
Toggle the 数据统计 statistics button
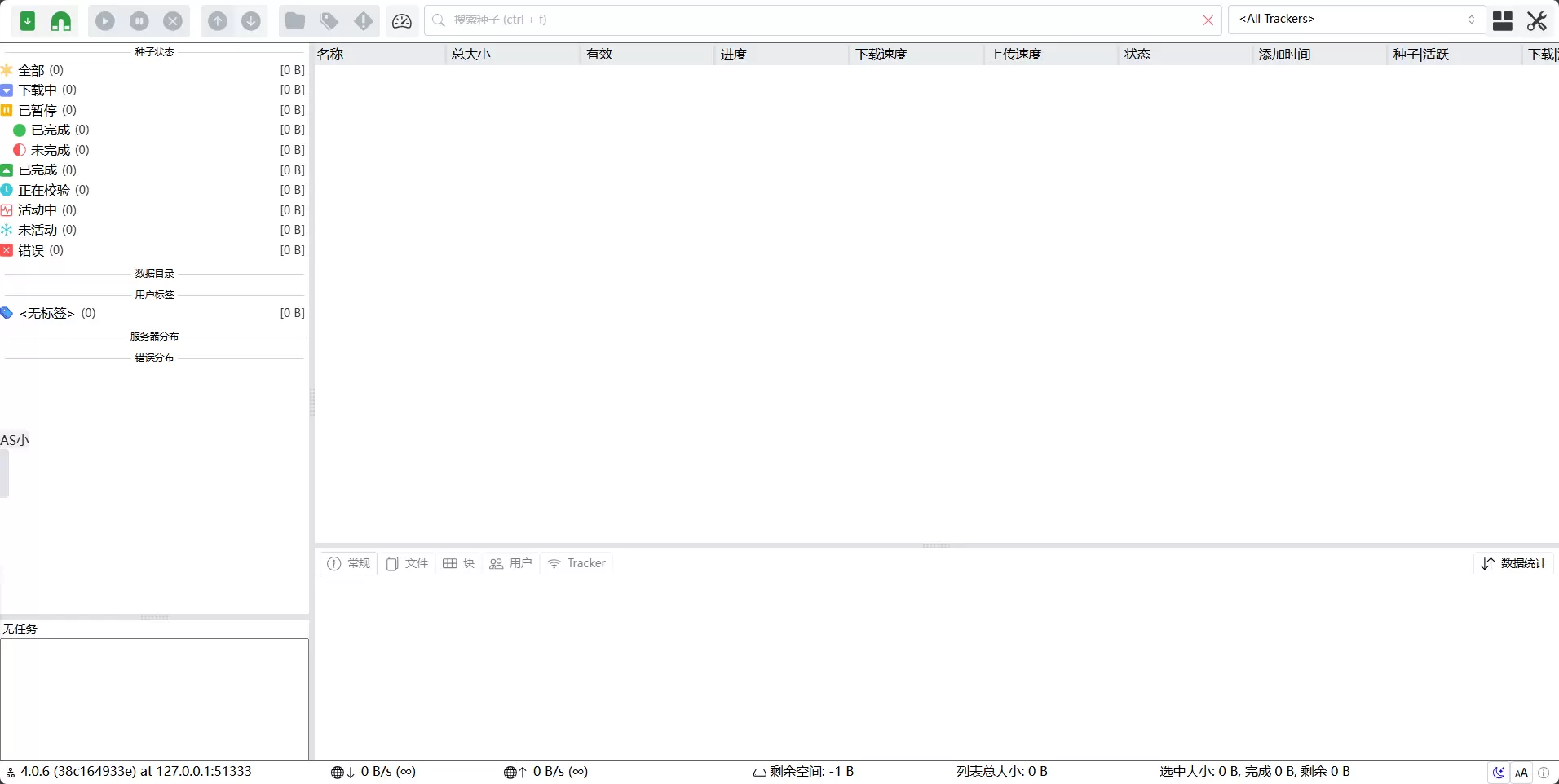(1514, 563)
